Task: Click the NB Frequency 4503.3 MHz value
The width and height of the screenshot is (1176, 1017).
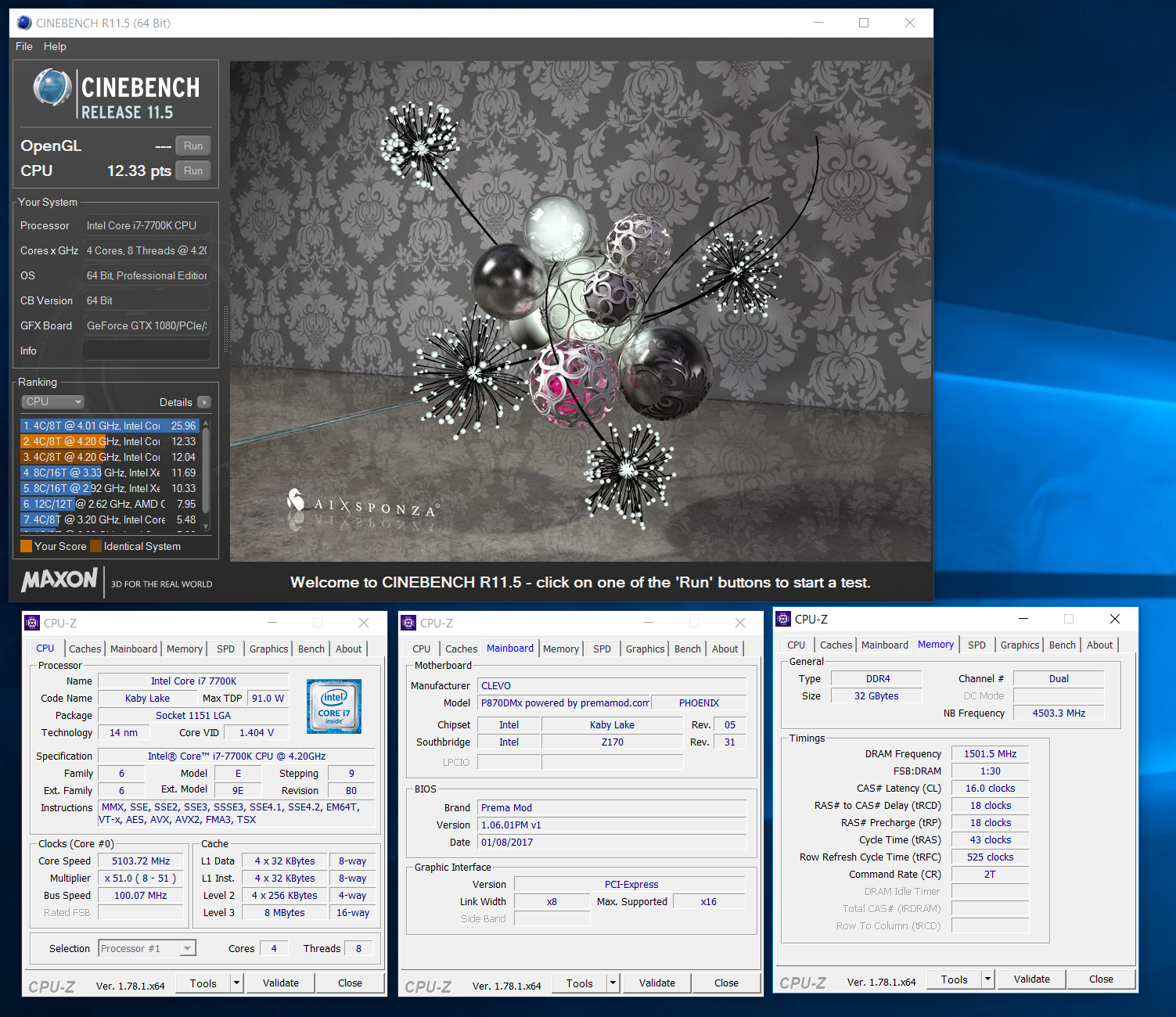Action: tap(1059, 713)
